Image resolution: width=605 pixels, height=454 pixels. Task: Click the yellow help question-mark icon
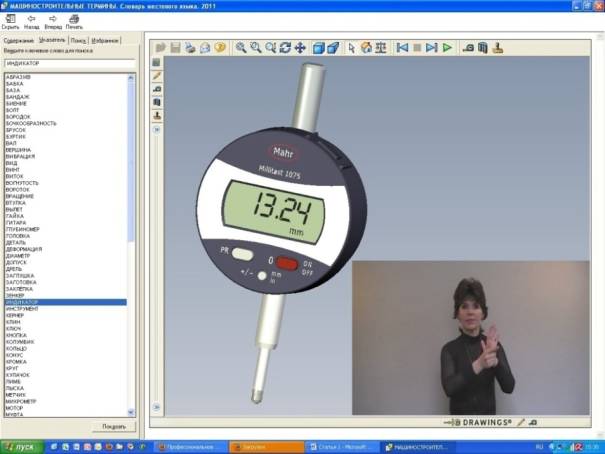(x=220, y=47)
